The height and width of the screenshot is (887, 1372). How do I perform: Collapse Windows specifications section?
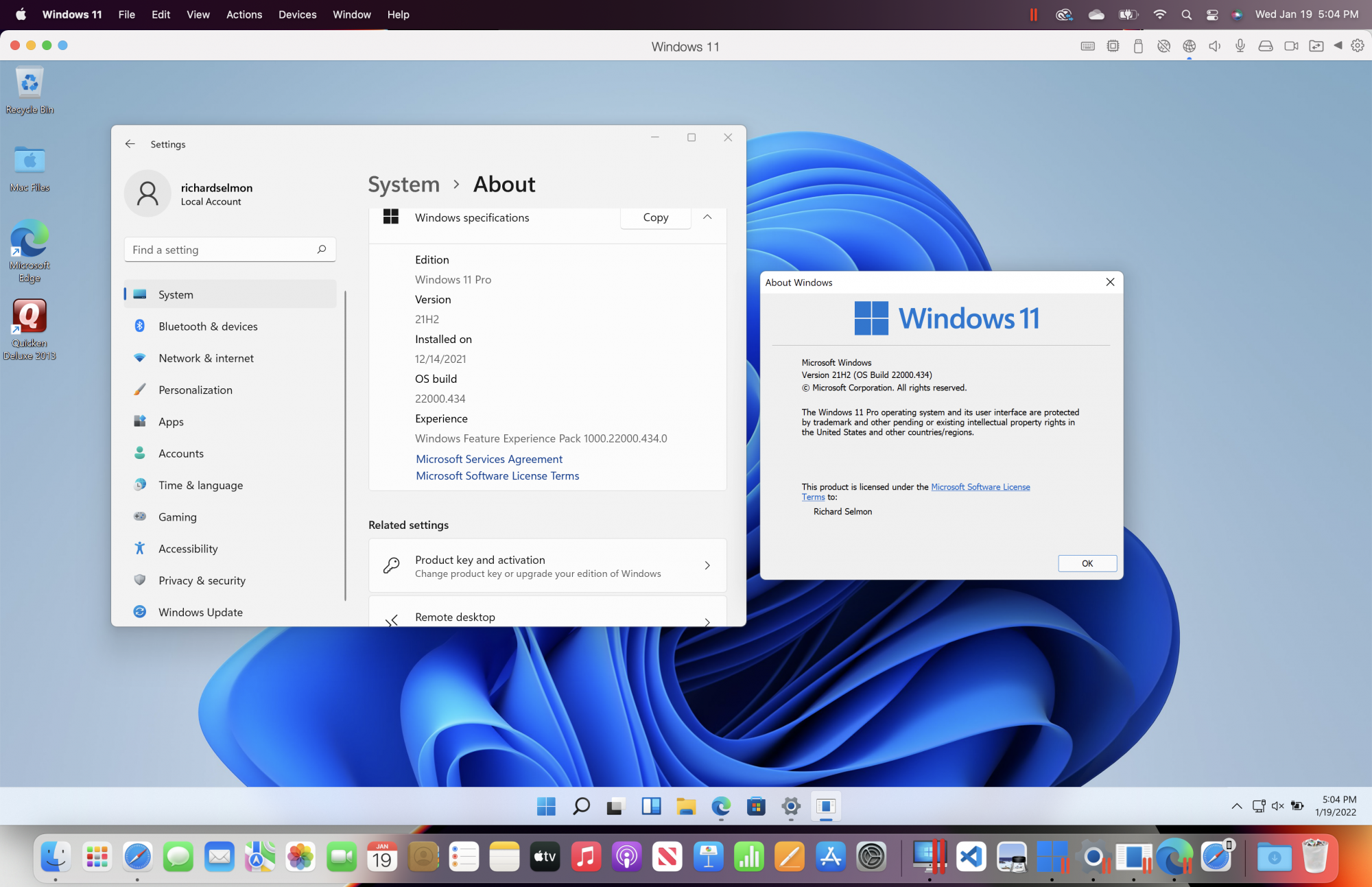coord(707,217)
